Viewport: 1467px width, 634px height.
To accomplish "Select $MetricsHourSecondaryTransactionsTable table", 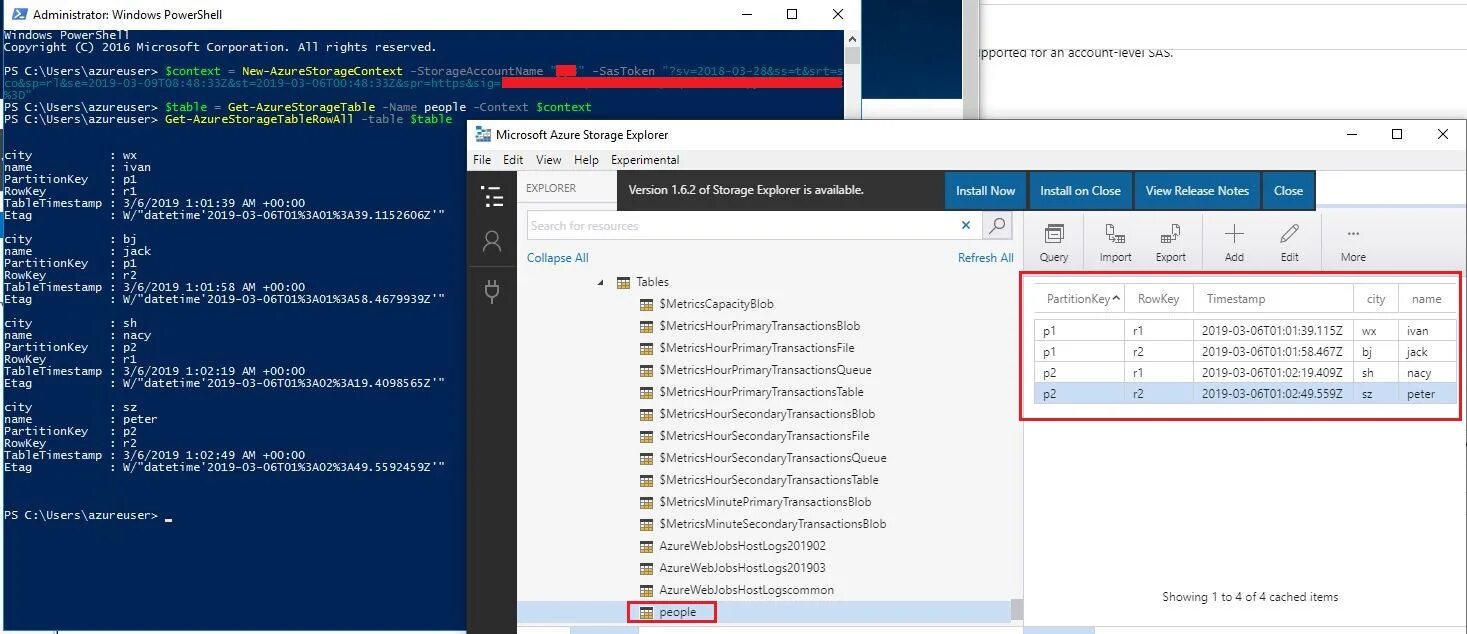I will coord(768,480).
